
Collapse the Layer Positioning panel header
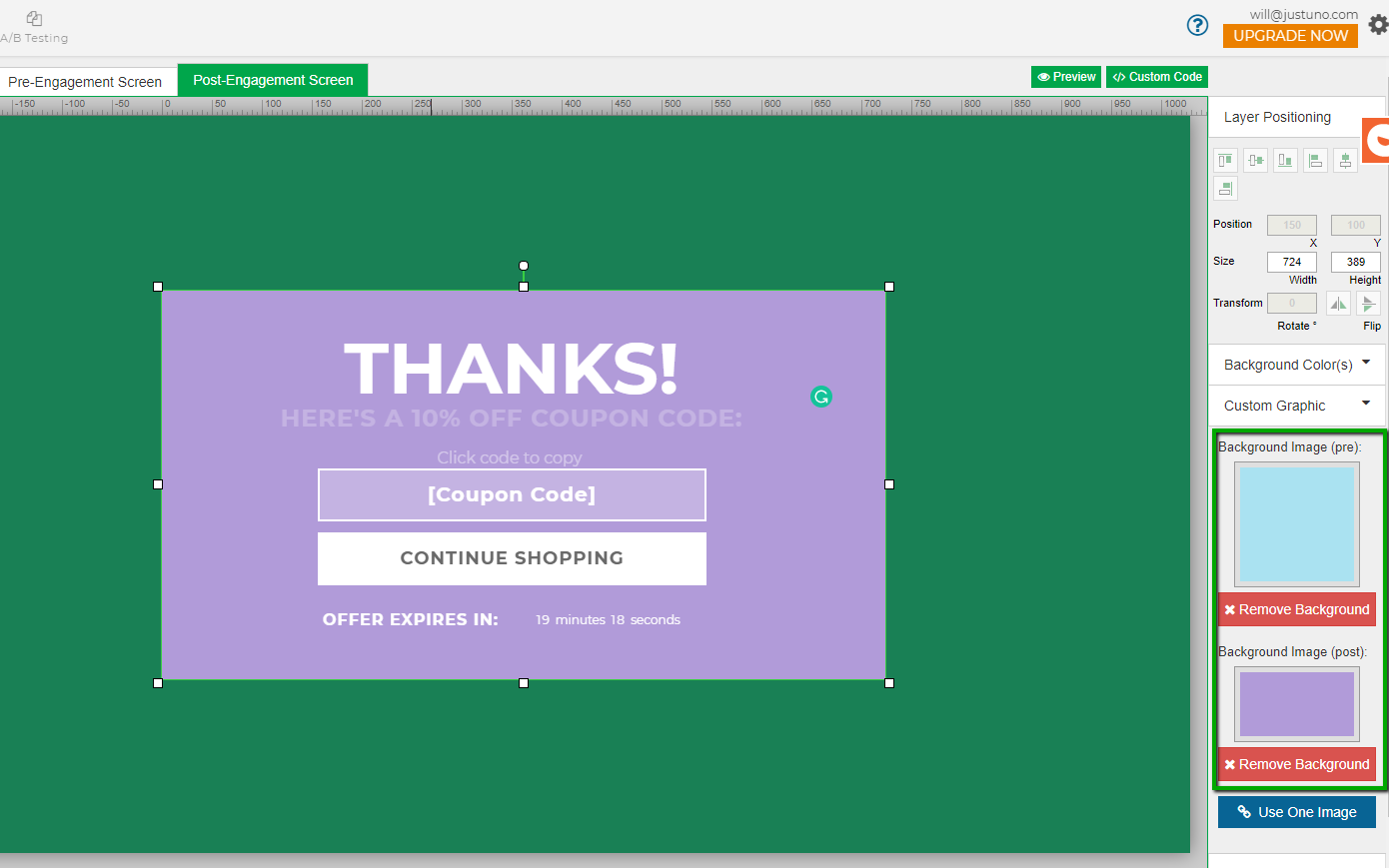1277,117
